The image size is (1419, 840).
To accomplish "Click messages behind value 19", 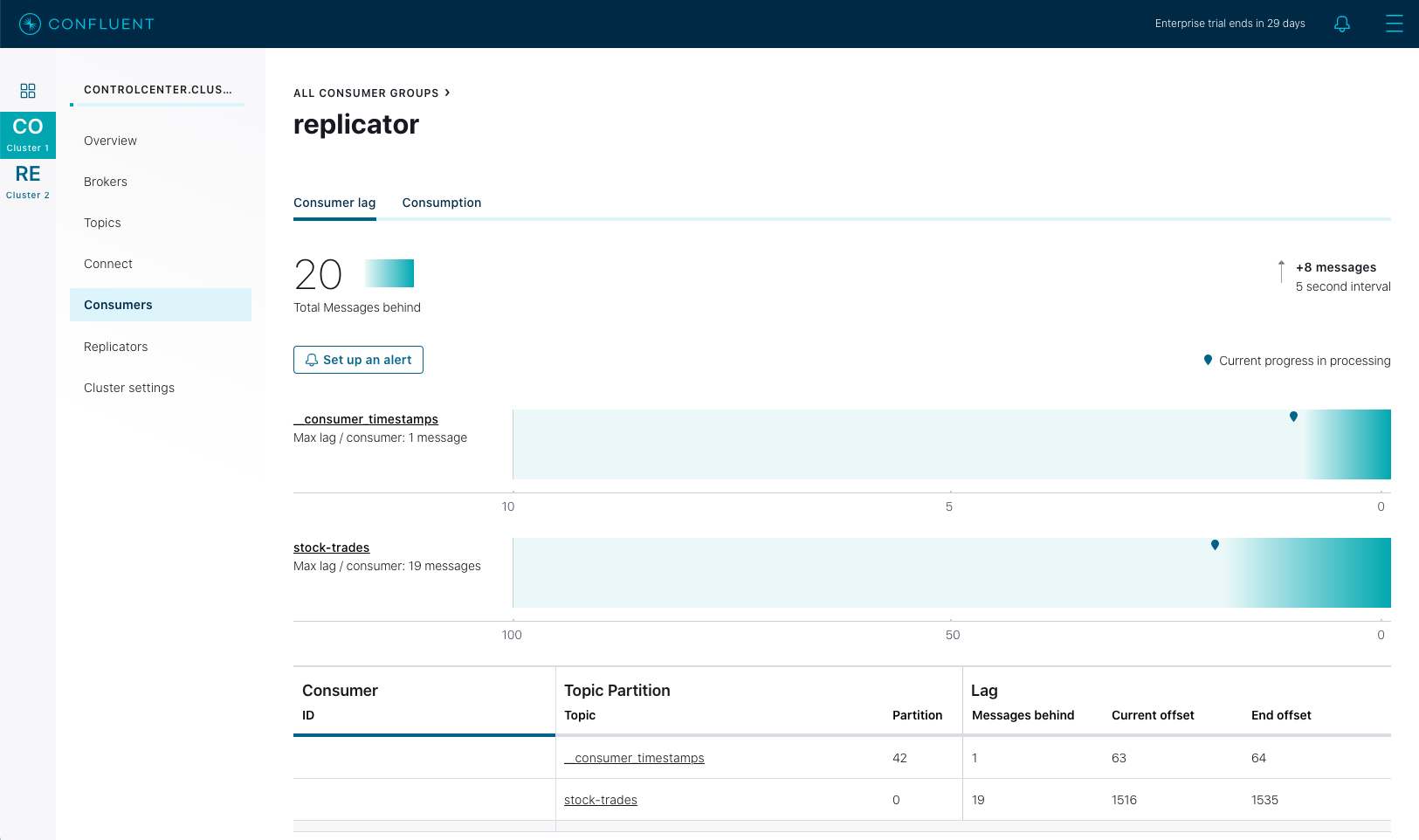I will tap(978, 800).
